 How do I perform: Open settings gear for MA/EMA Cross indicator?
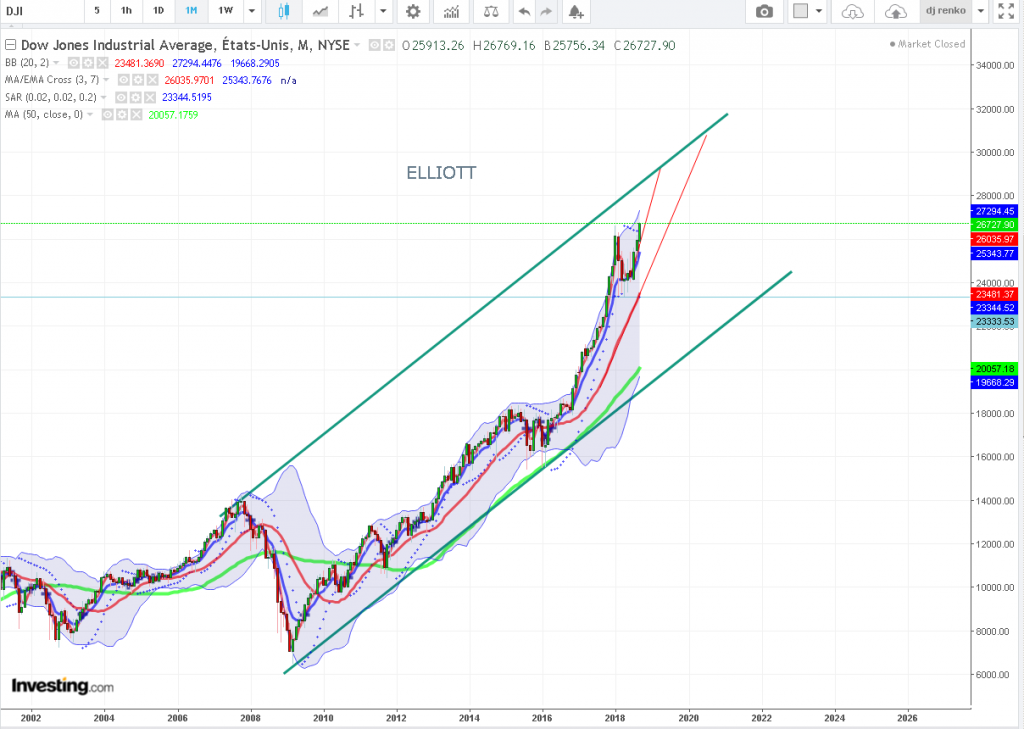click(x=138, y=80)
